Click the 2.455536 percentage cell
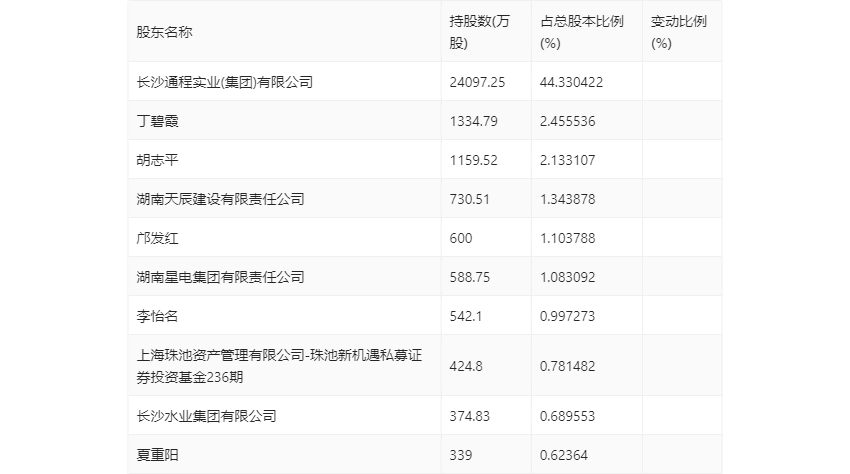The width and height of the screenshot is (850, 474). tap(568, 121)
